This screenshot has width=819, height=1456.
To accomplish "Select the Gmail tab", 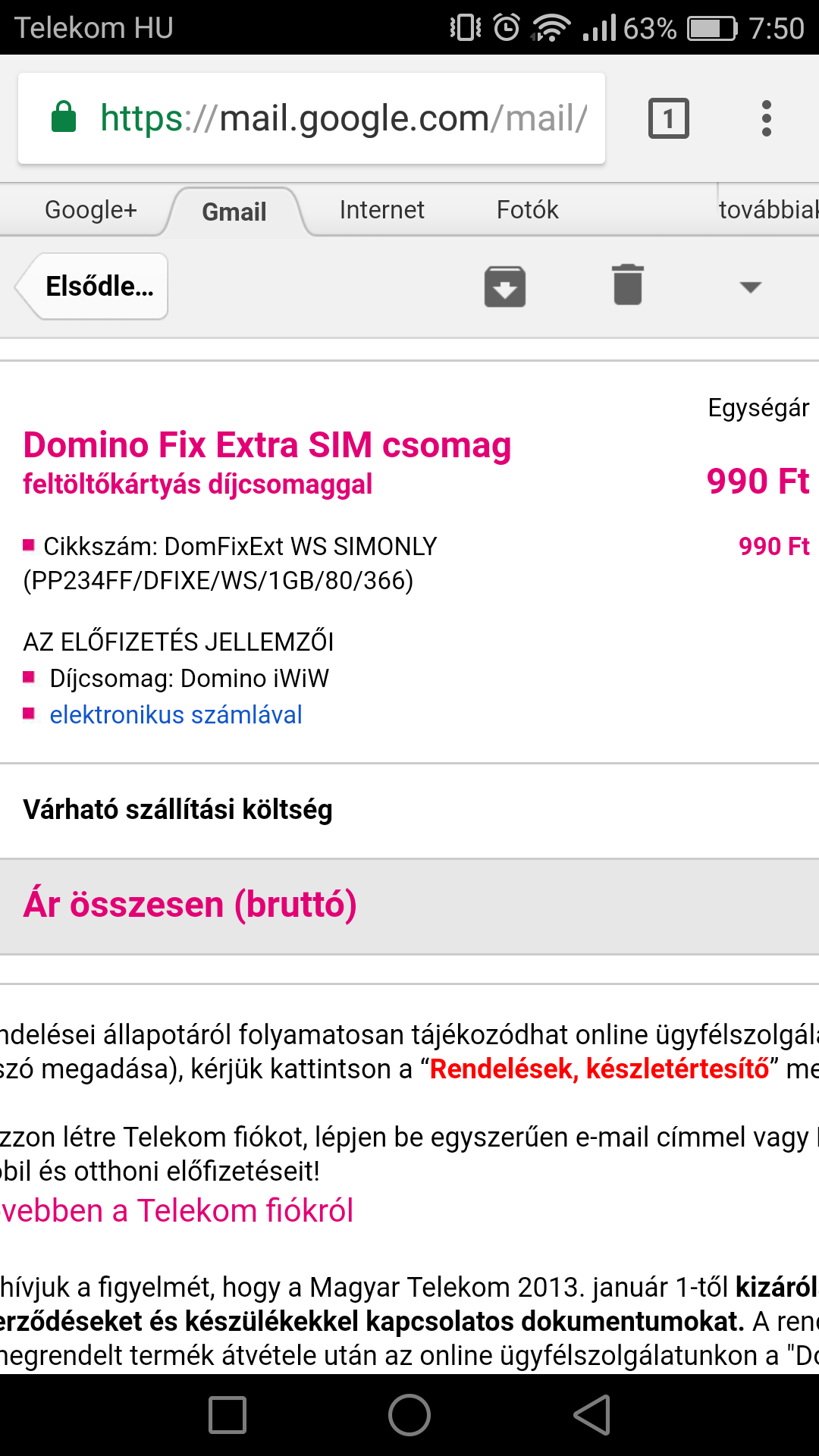I will tap(234, 212).
